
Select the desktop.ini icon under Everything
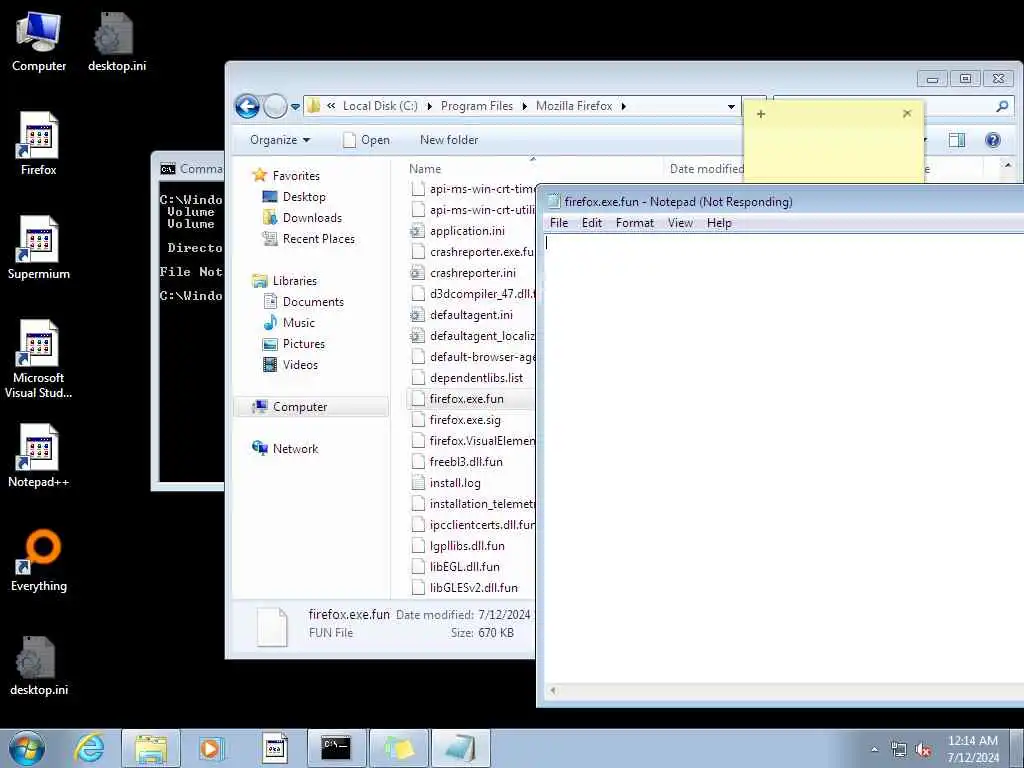[x=39, y=665]
